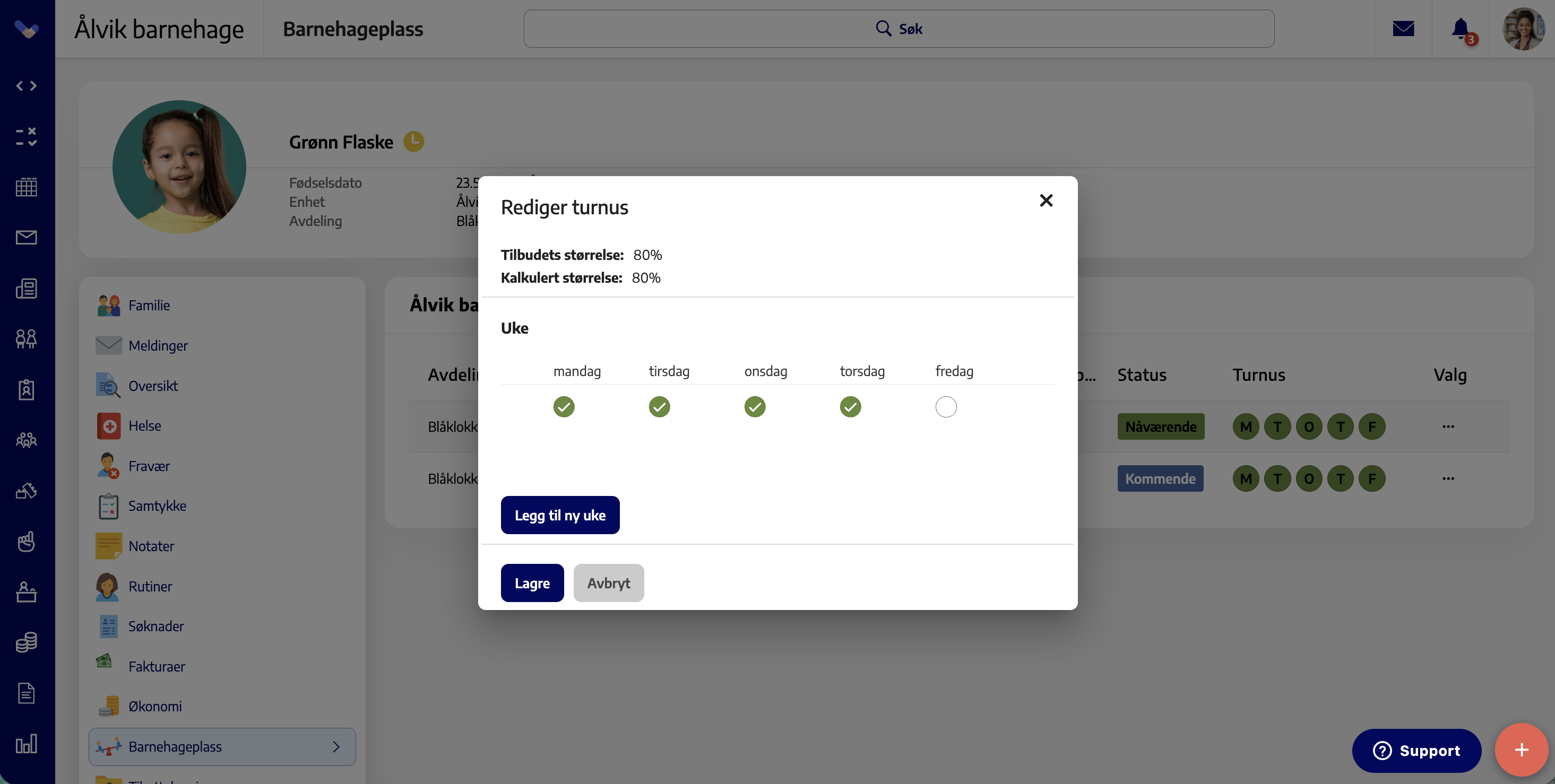The width and height of the screenshot is (1555, 784).
Task: Open options menu for Nåværende row
Action: click(1448, 426)
